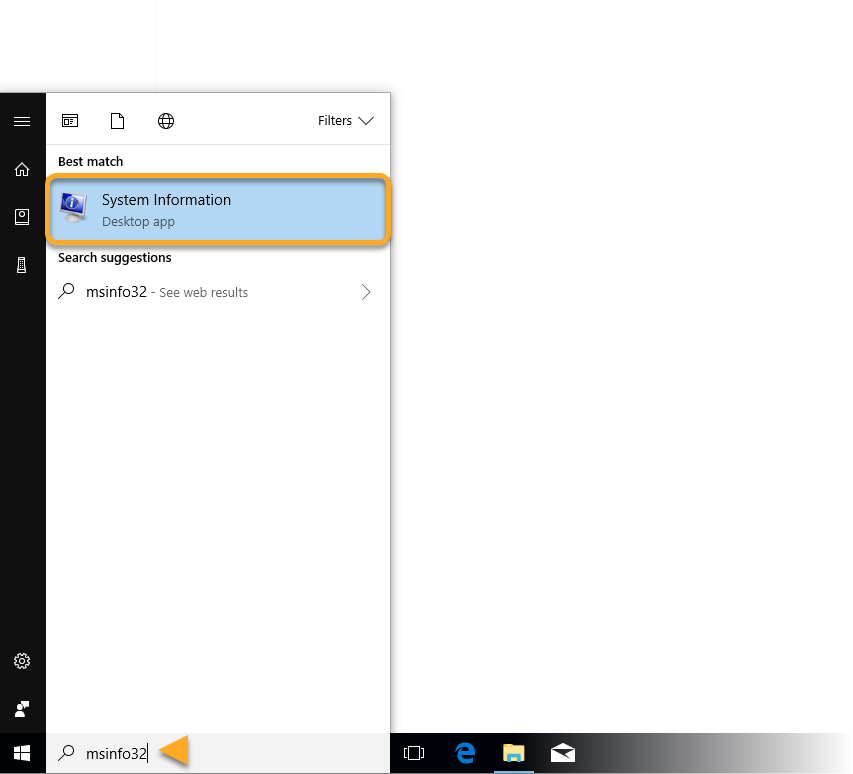853x774 pixels.
Task: Open the Notebook icon in sidebar
Action: click(x=22, y=217)
